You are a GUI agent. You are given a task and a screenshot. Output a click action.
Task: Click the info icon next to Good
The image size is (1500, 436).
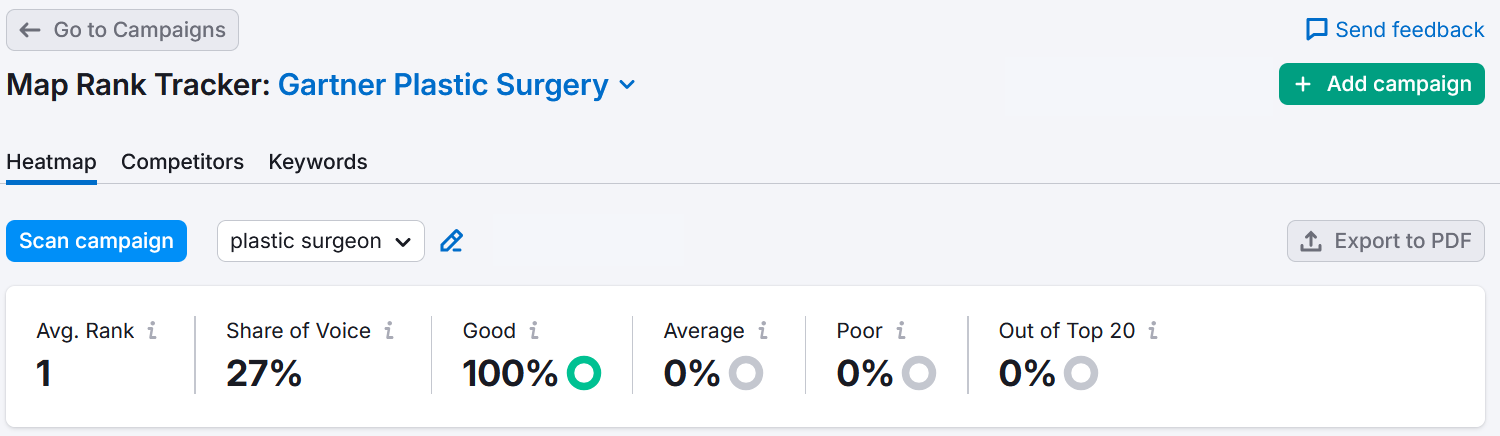click(x=534, y=331)
